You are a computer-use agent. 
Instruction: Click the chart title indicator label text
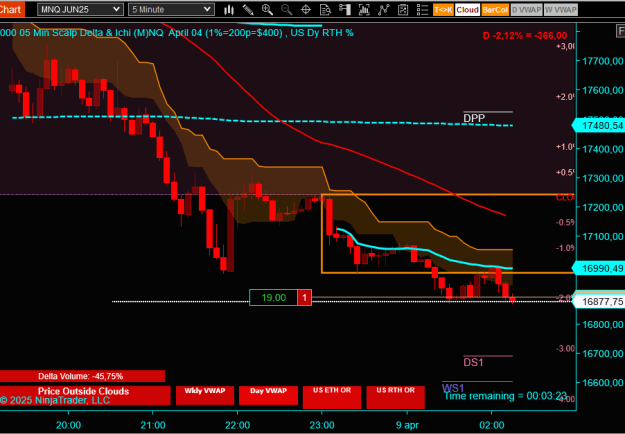pyautogui.click(x=177, y=33)
